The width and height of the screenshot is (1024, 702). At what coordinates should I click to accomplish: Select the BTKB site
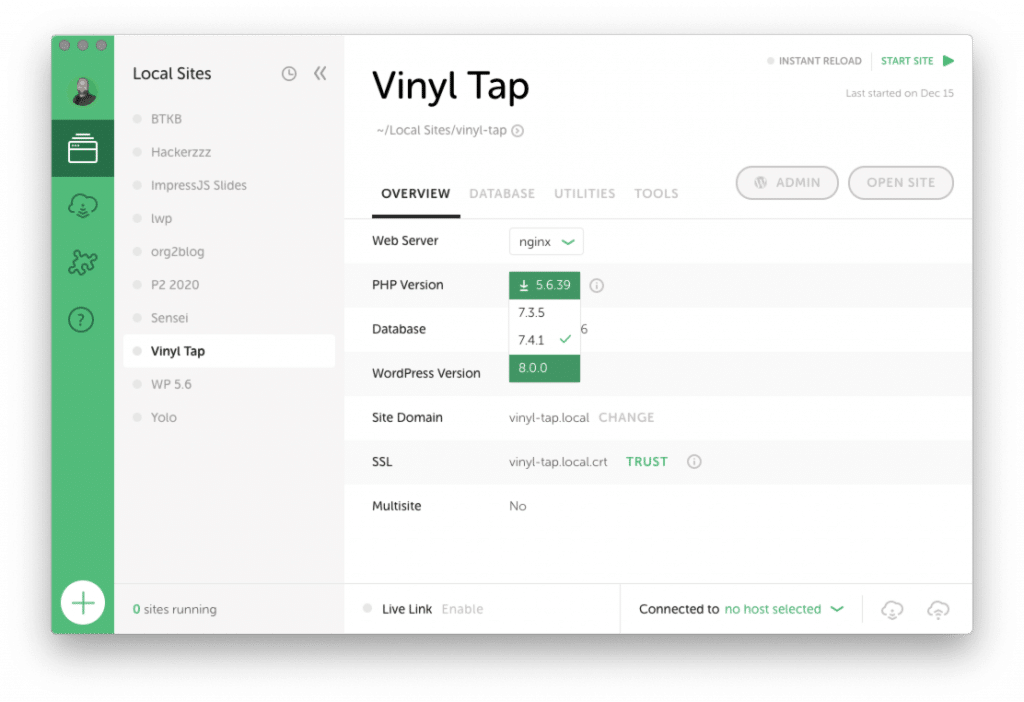229,119
